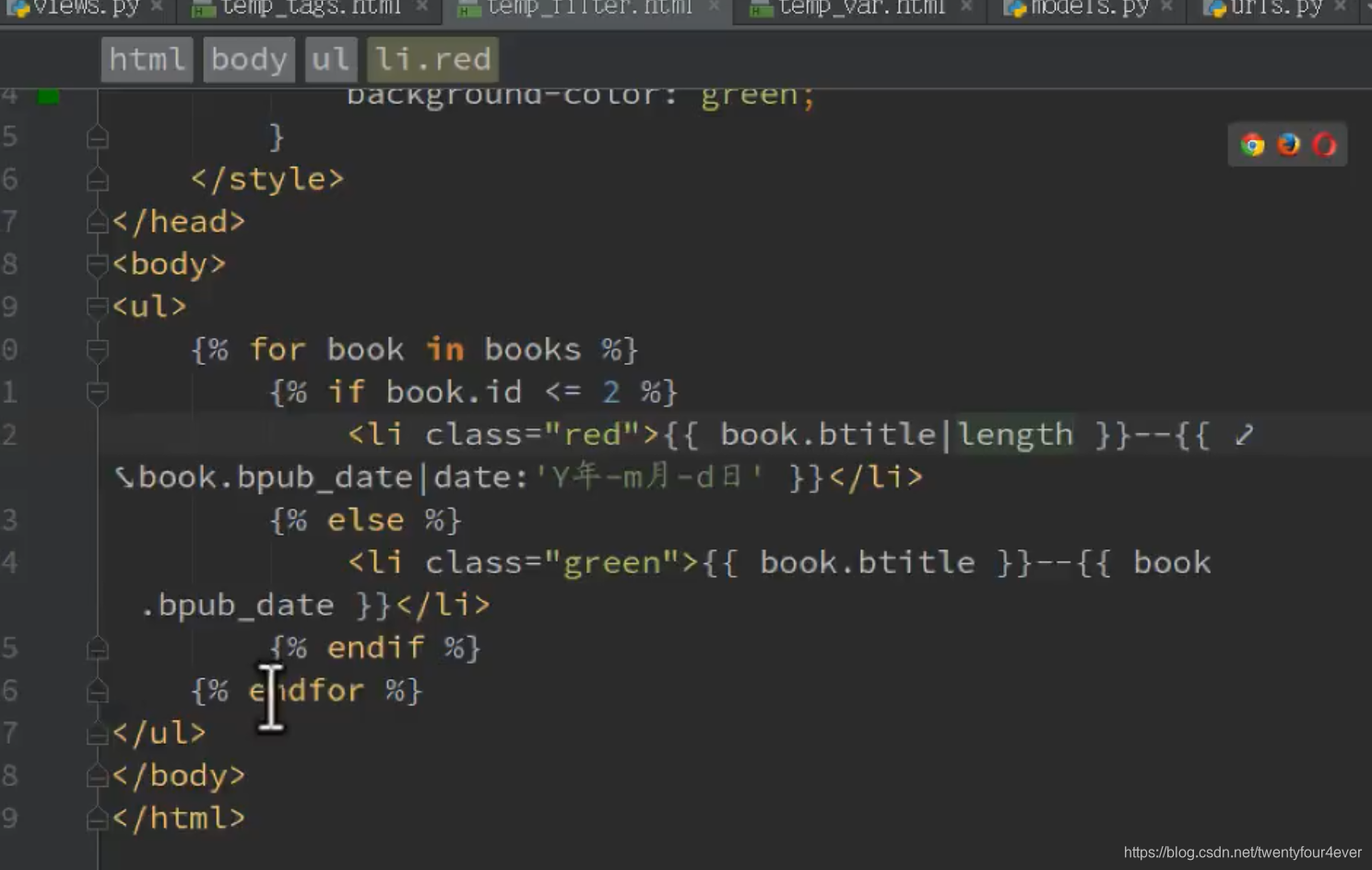
Task: Open the temp_var.html tab
Action: (861, 8)
